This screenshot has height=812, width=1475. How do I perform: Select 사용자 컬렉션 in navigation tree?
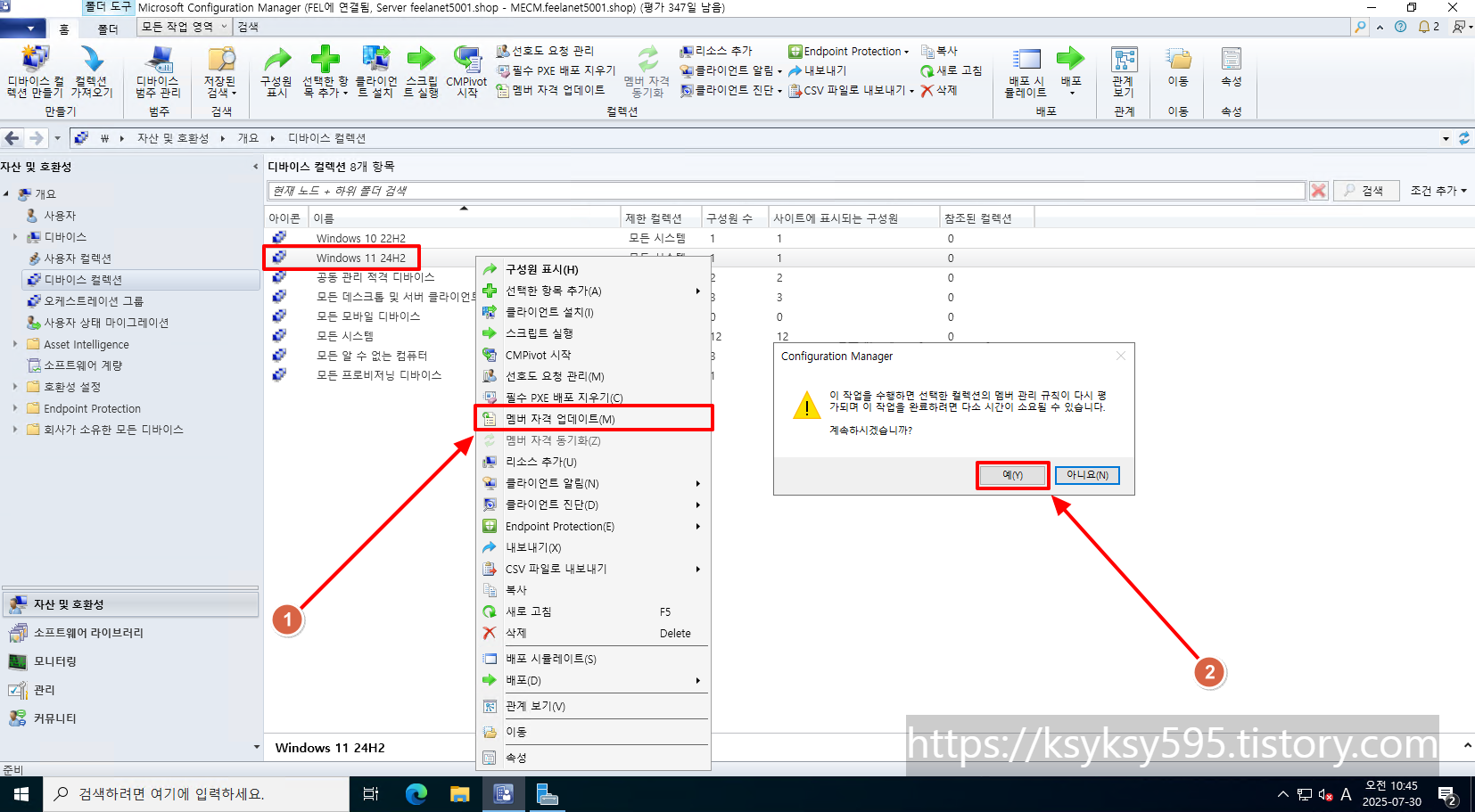pyautogui.click(x=78, y=258)
